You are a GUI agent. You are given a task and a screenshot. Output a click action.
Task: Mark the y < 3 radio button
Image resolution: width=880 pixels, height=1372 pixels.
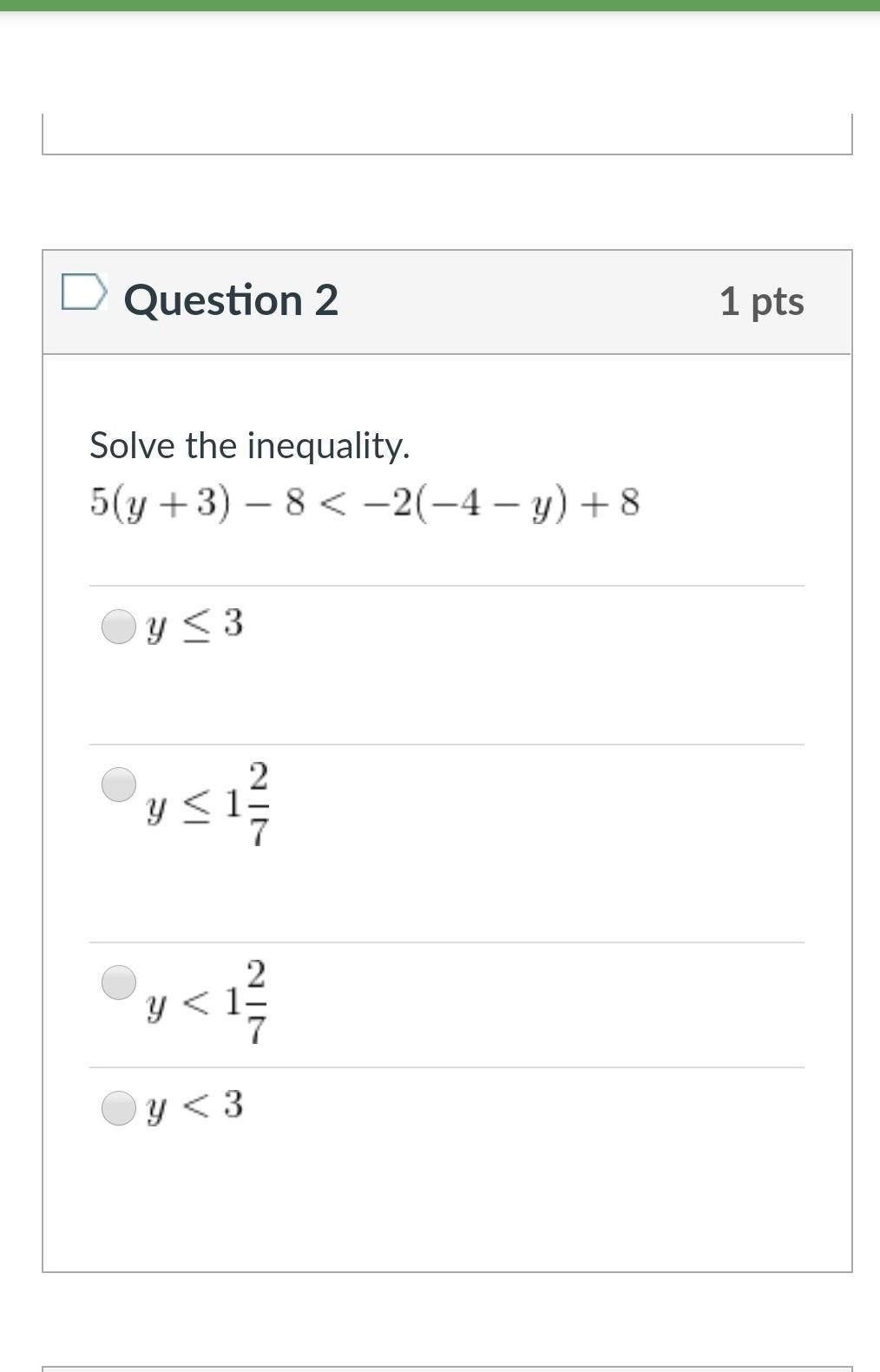[119, 1107]
